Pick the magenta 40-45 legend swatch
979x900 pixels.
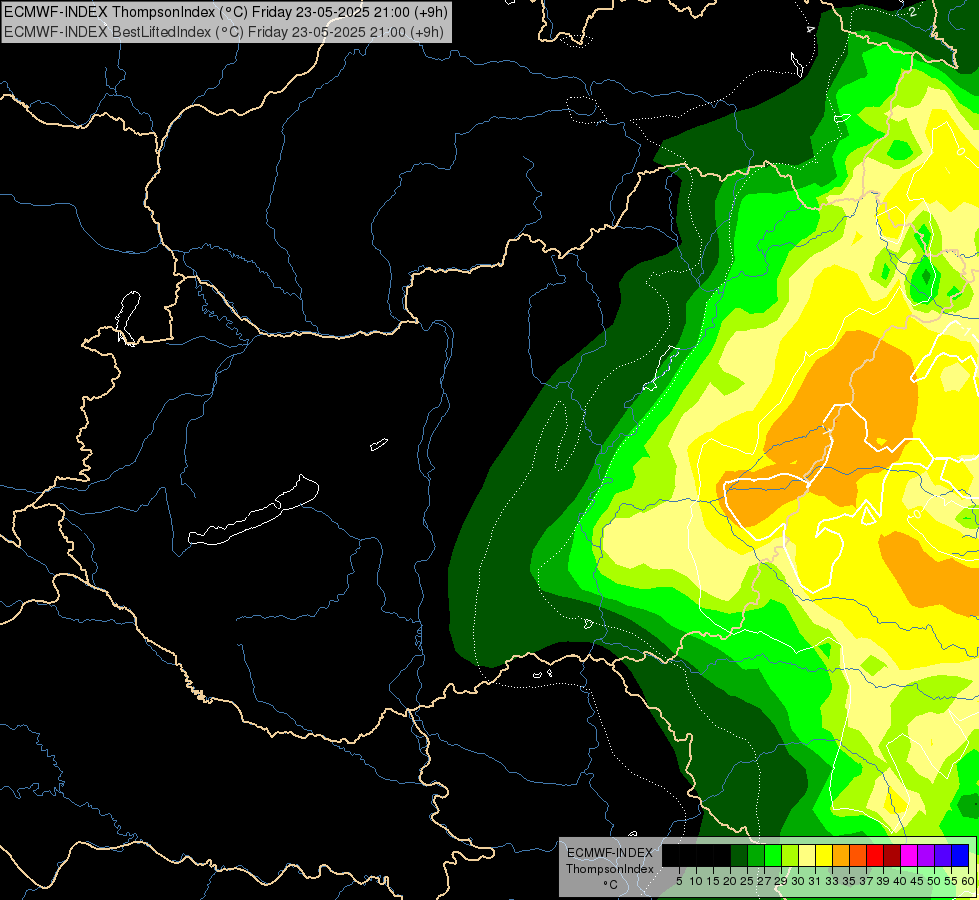[909, 855]
